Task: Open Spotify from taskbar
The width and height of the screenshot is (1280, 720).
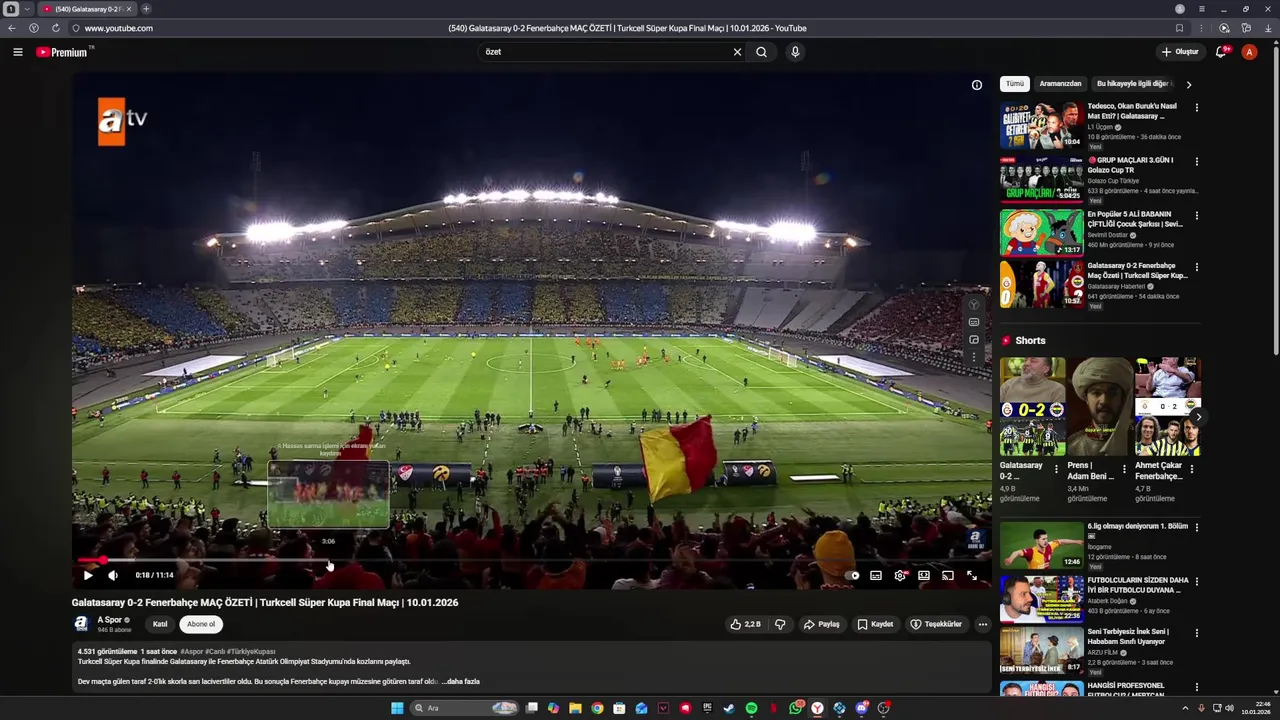Action: (751, 708)
